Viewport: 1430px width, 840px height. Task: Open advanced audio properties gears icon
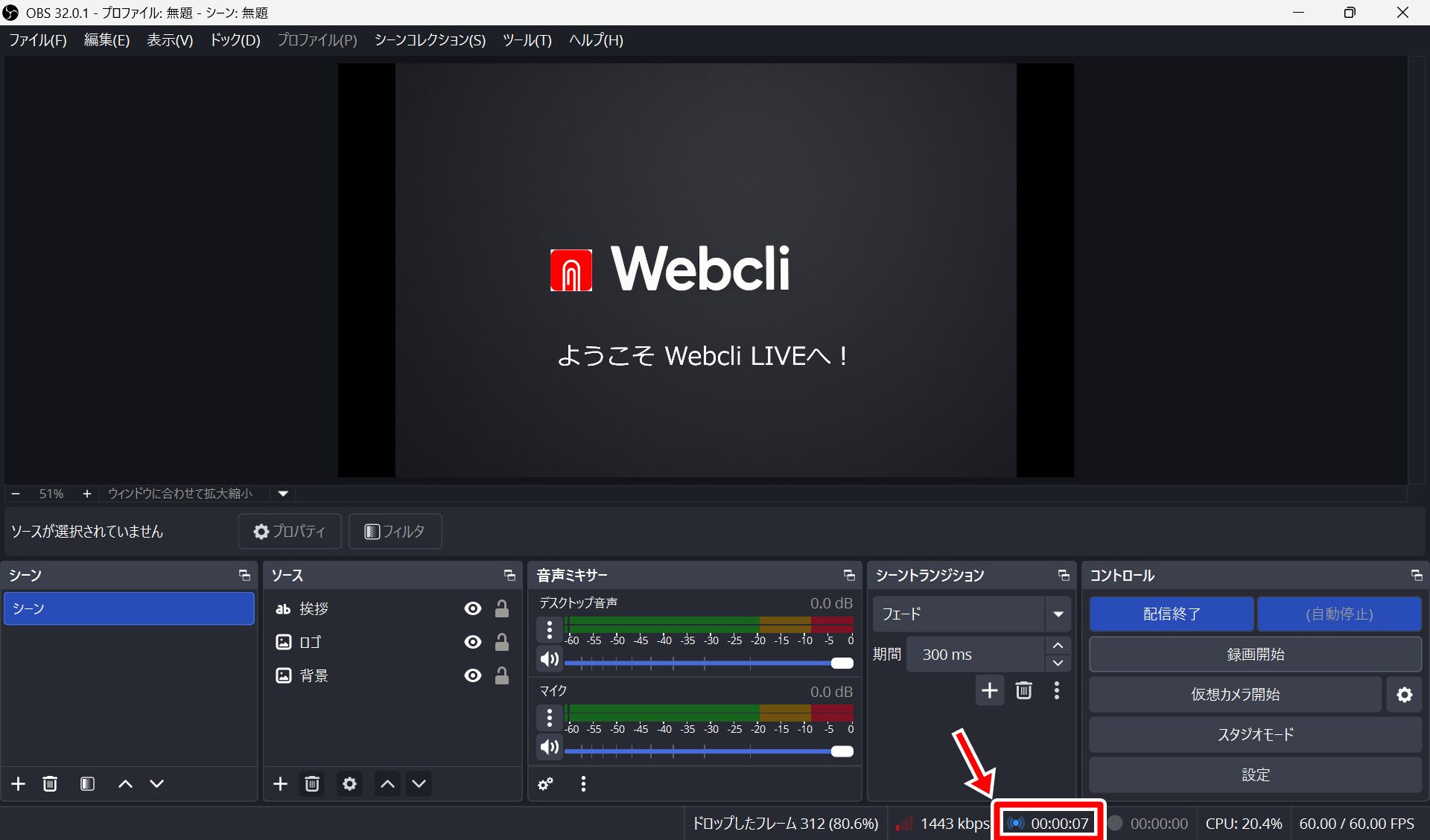click(x=546, y=783)
